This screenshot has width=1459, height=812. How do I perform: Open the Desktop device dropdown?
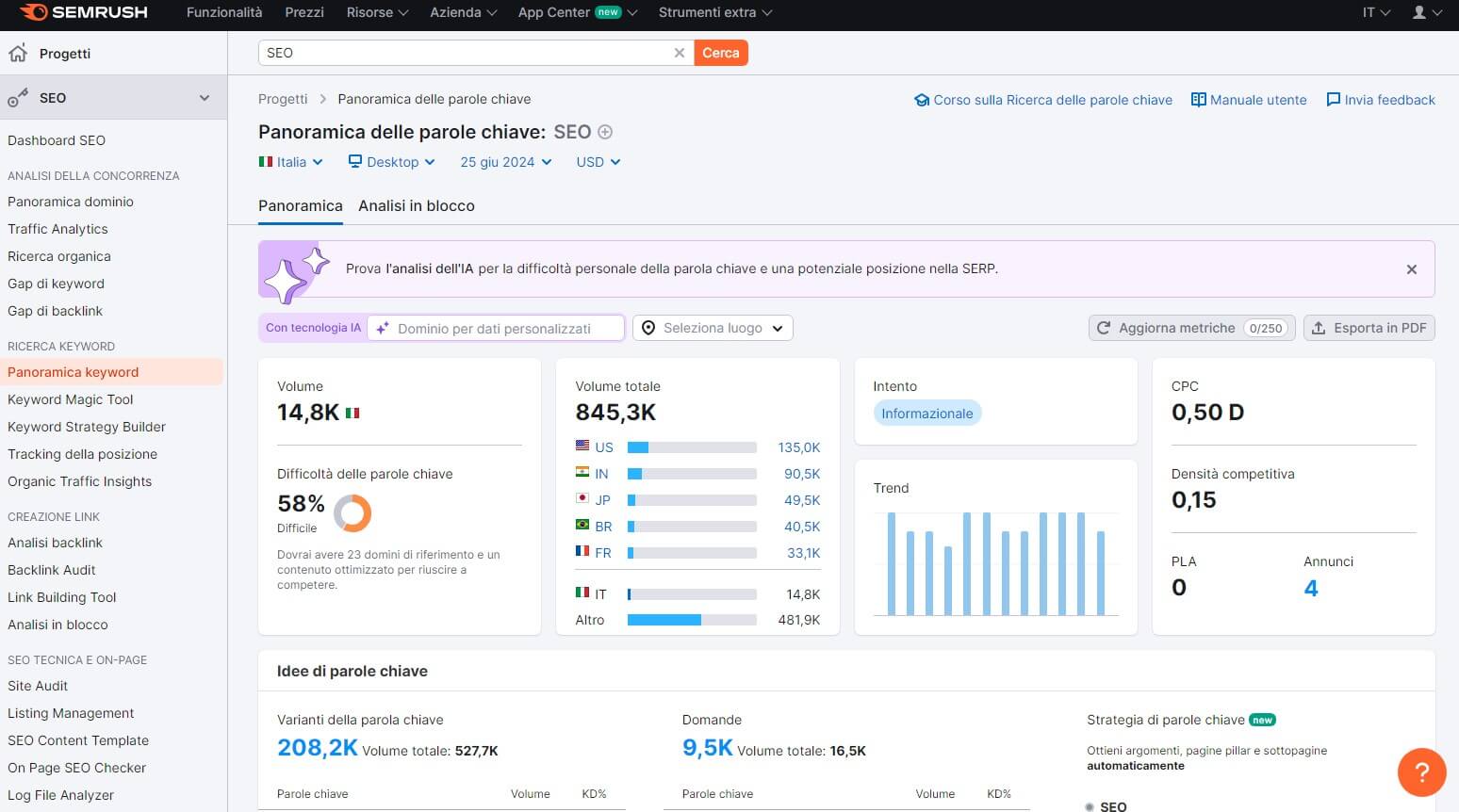click(x=392, y=162)
